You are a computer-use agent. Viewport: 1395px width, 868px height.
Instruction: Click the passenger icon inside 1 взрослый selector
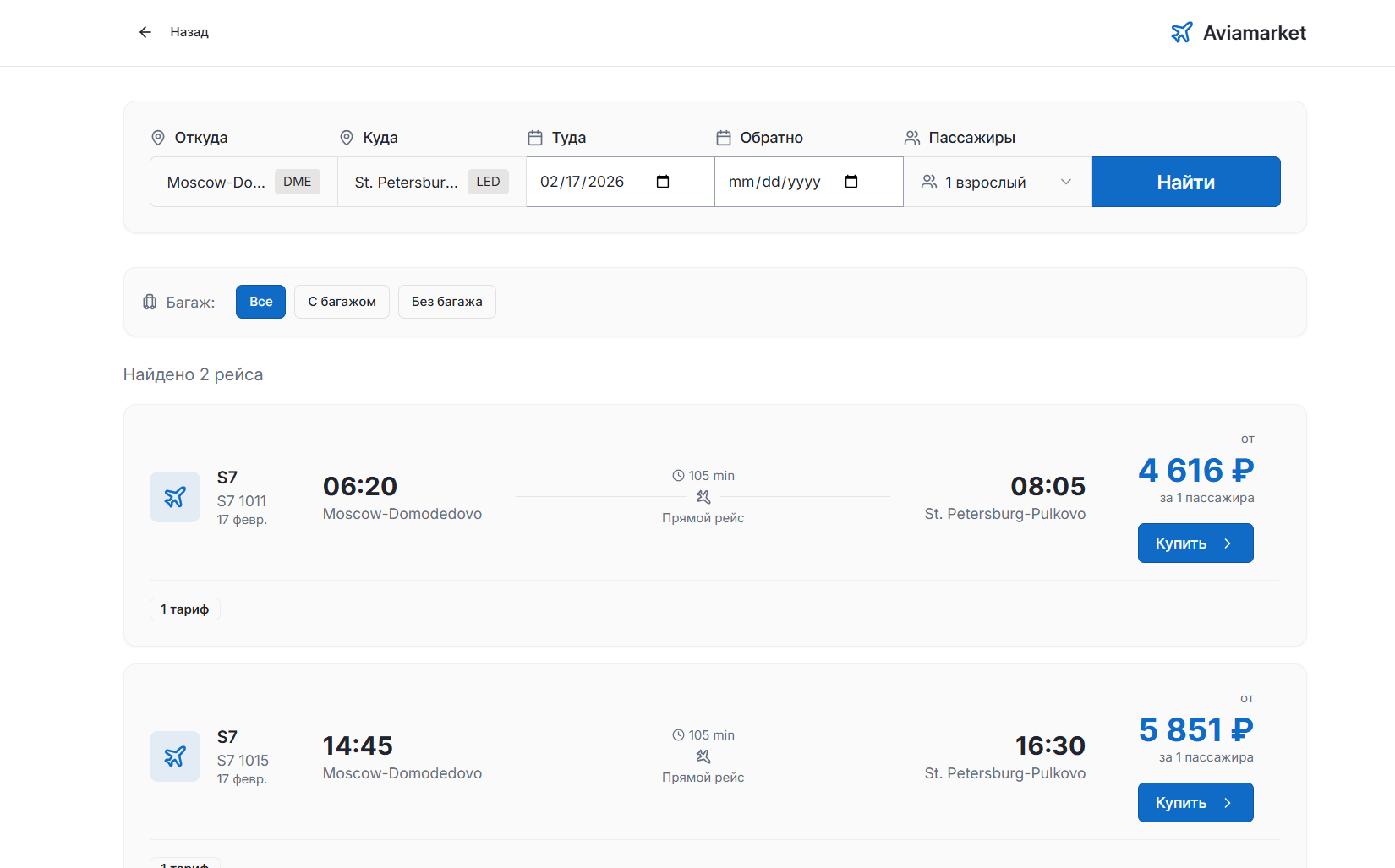point(929,182)
